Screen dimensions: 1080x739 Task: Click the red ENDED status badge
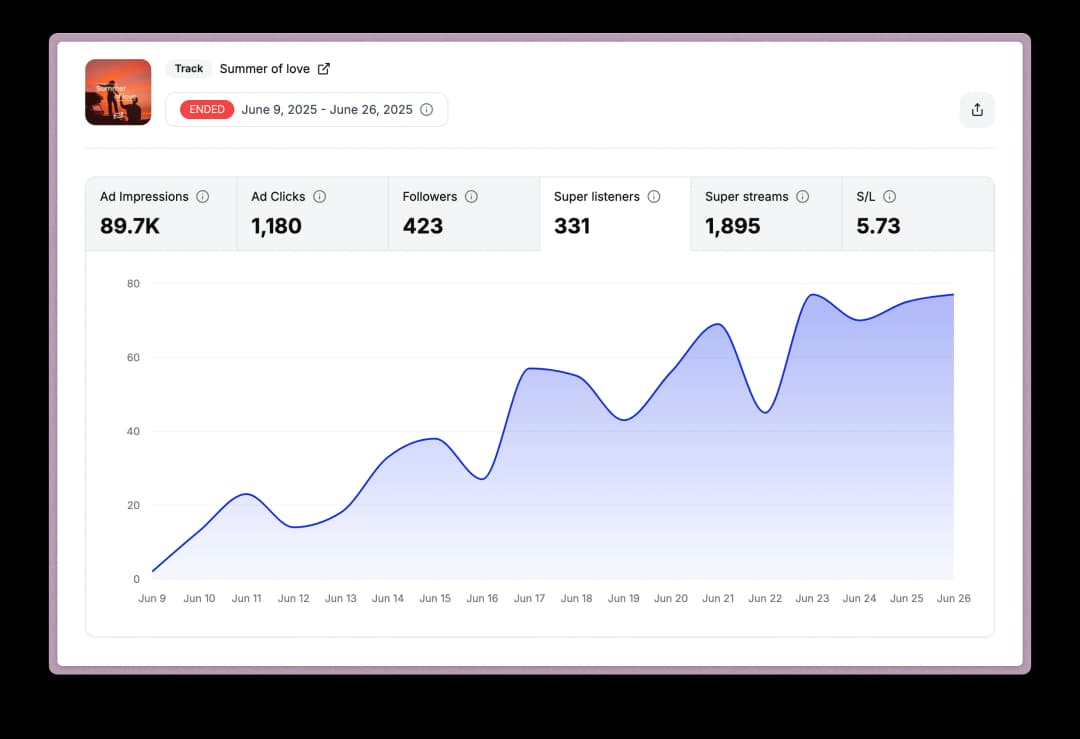(207, 110)
